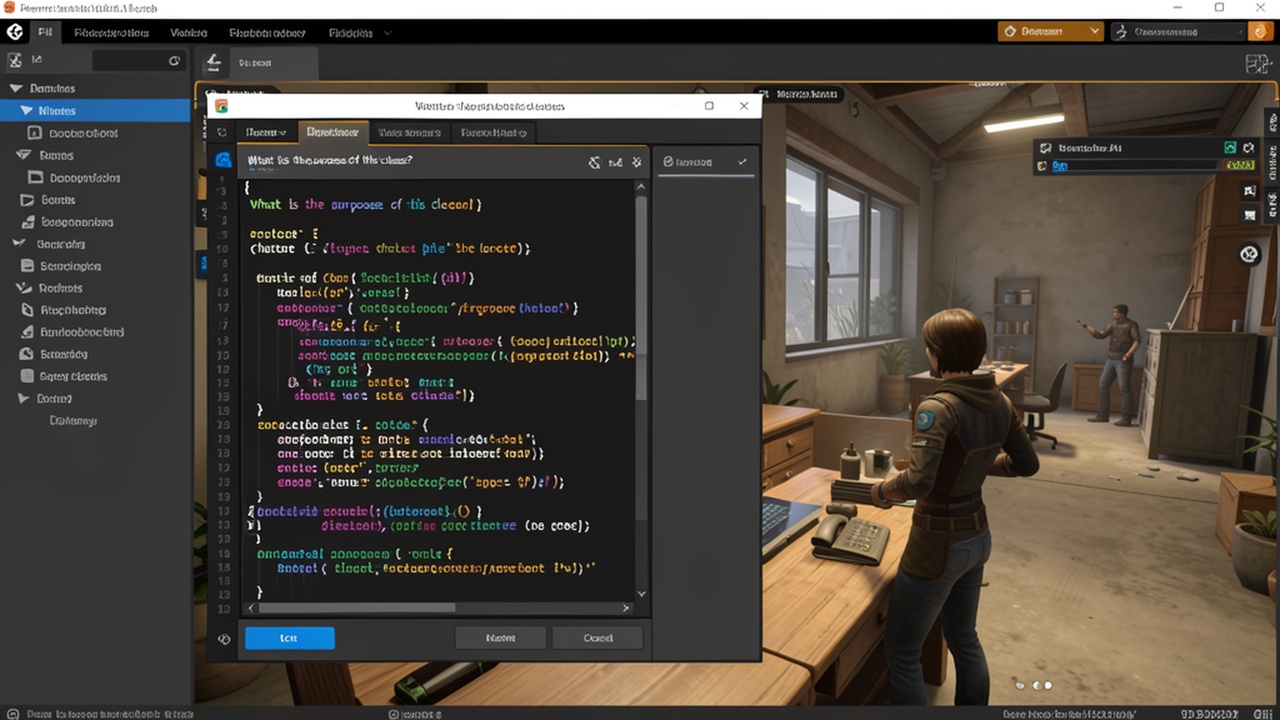Viewport: 1280px width, 720px height.
Task: Collapse the topmost tree section in left sidebar
Action: [15, 89]
